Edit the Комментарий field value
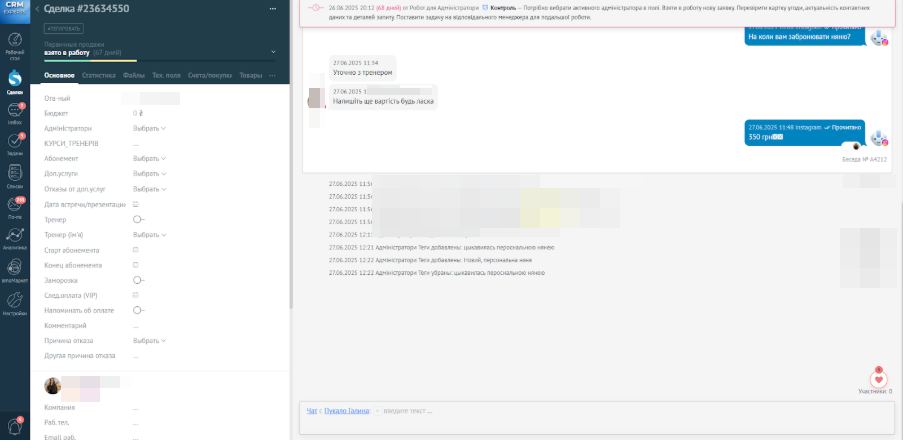 [136, 326]
